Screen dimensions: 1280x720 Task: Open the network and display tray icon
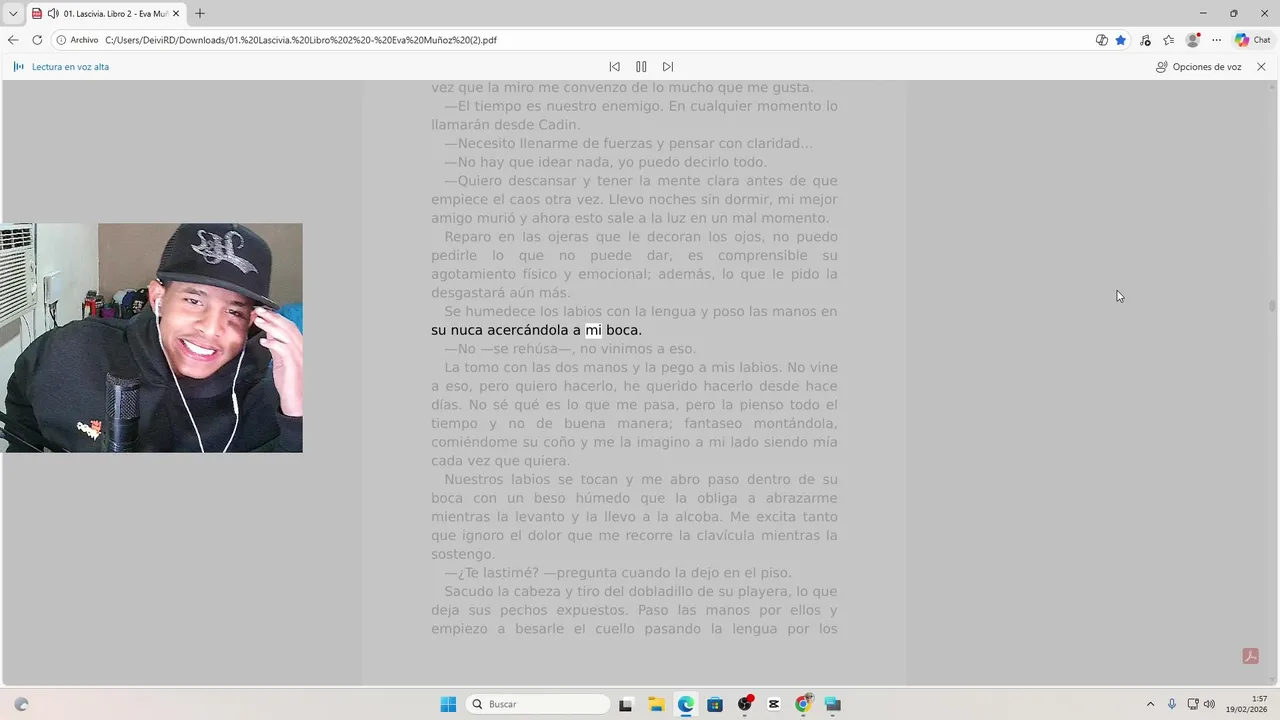[1193, 704]
